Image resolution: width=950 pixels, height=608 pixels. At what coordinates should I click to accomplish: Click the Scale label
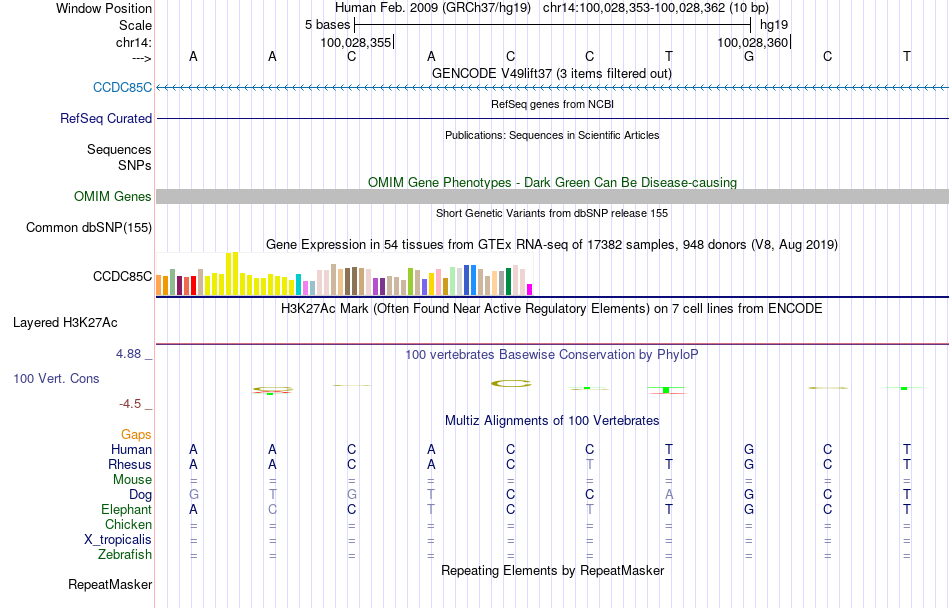click(x=135, y=25)
